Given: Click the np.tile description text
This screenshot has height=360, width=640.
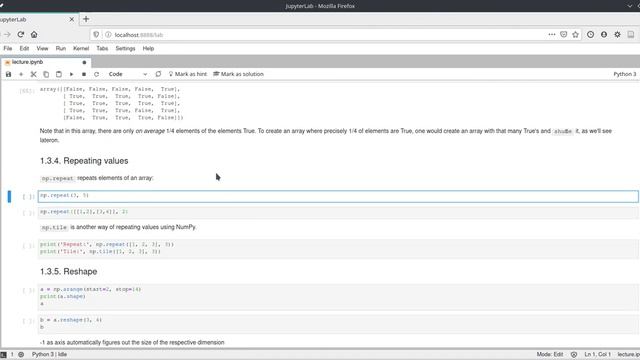Looking at the screenshot, I should [x=118, y=227].
